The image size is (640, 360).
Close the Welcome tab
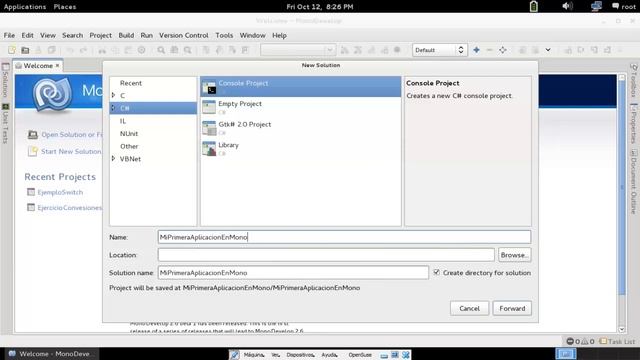coord(58,65)
